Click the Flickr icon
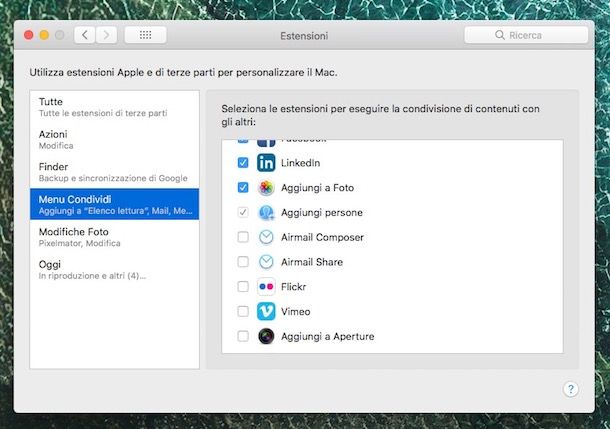610x429 pixels. (266, 287)
